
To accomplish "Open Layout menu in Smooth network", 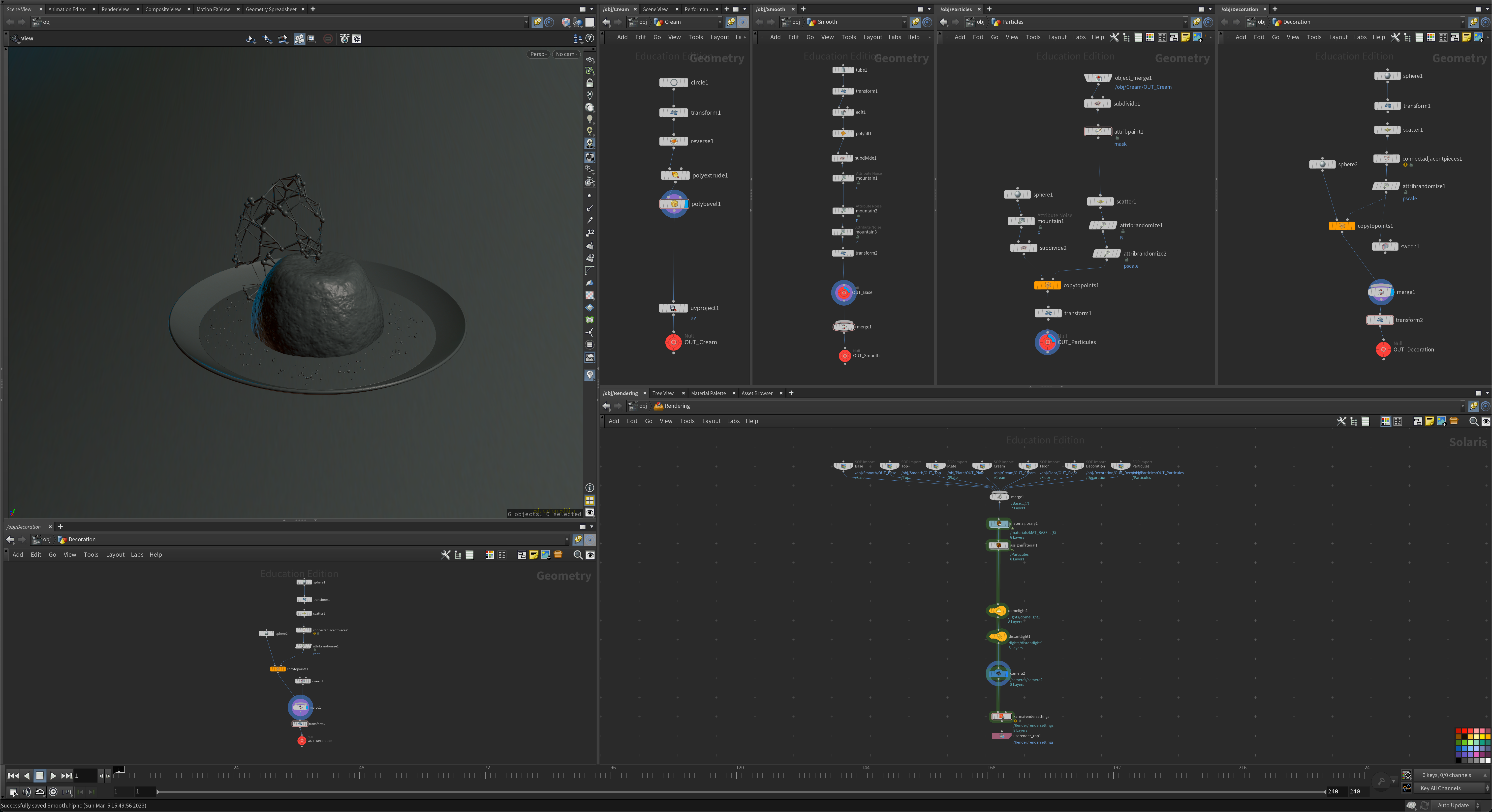I will click(x=873, y=37).
